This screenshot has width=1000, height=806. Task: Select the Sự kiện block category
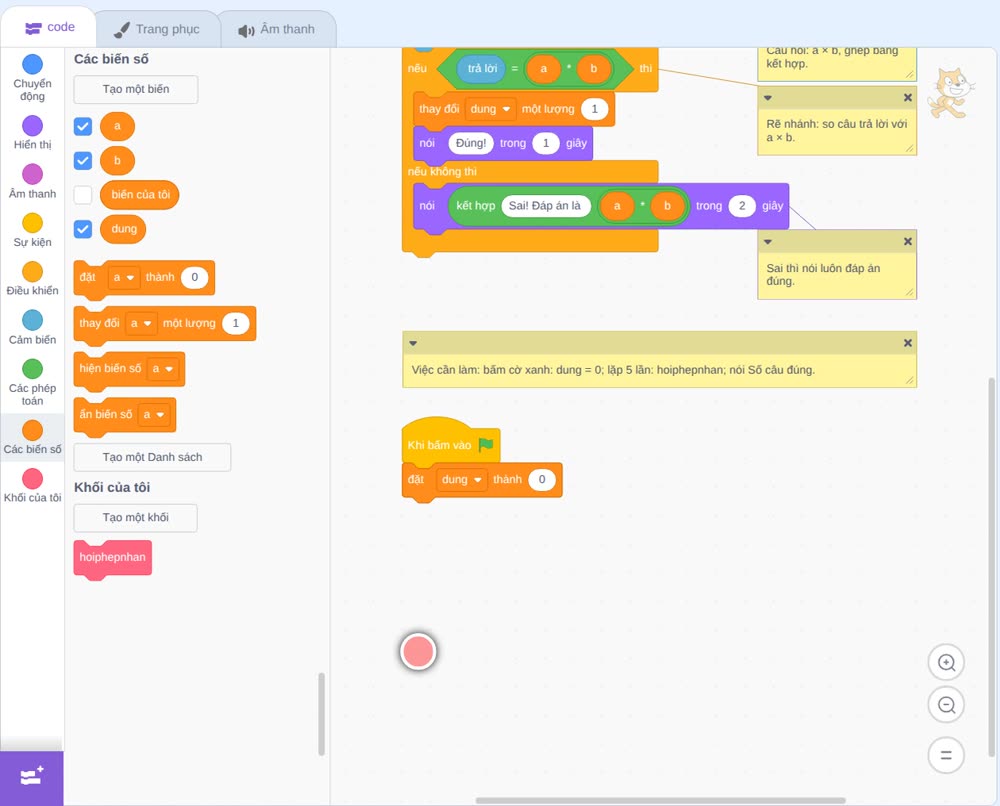click(33, 230)
